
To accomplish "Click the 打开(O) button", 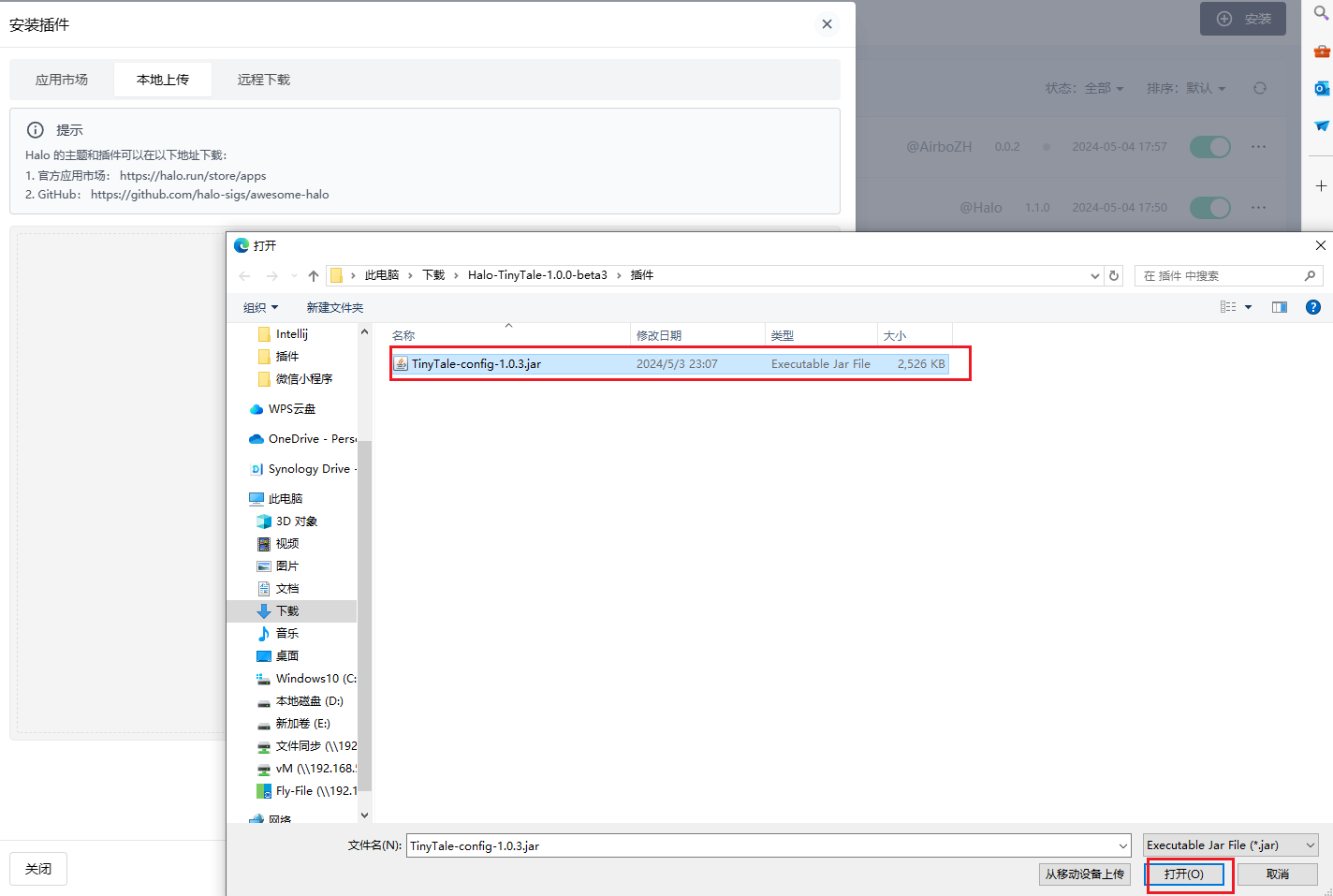I will (x=1184, y=874).
